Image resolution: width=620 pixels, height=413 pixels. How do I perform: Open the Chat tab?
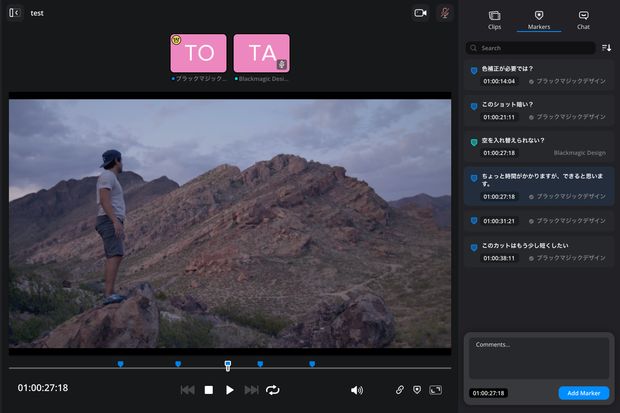tap(583, 19)
